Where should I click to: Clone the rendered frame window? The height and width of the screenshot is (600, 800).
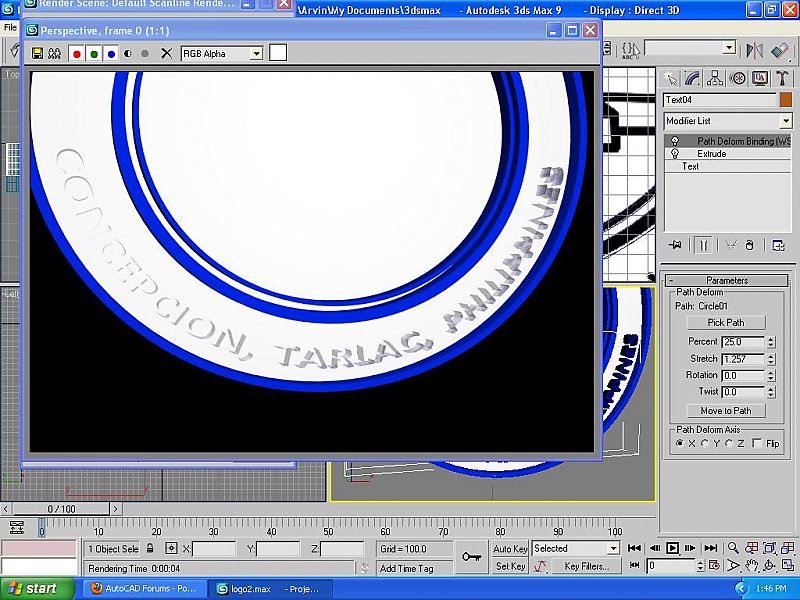click(54, 53)
